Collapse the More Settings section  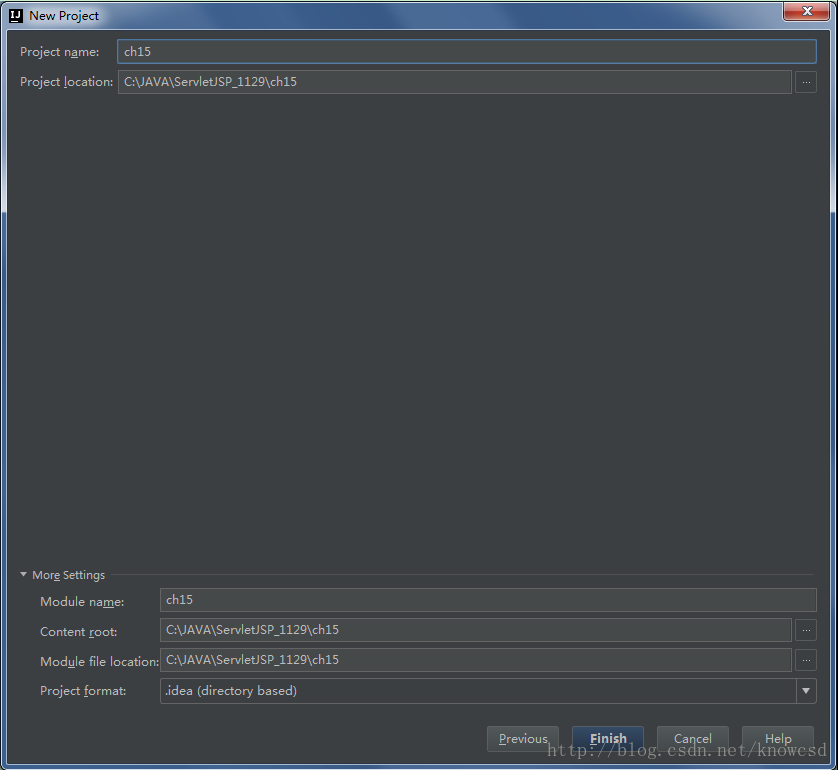point(24,574)
